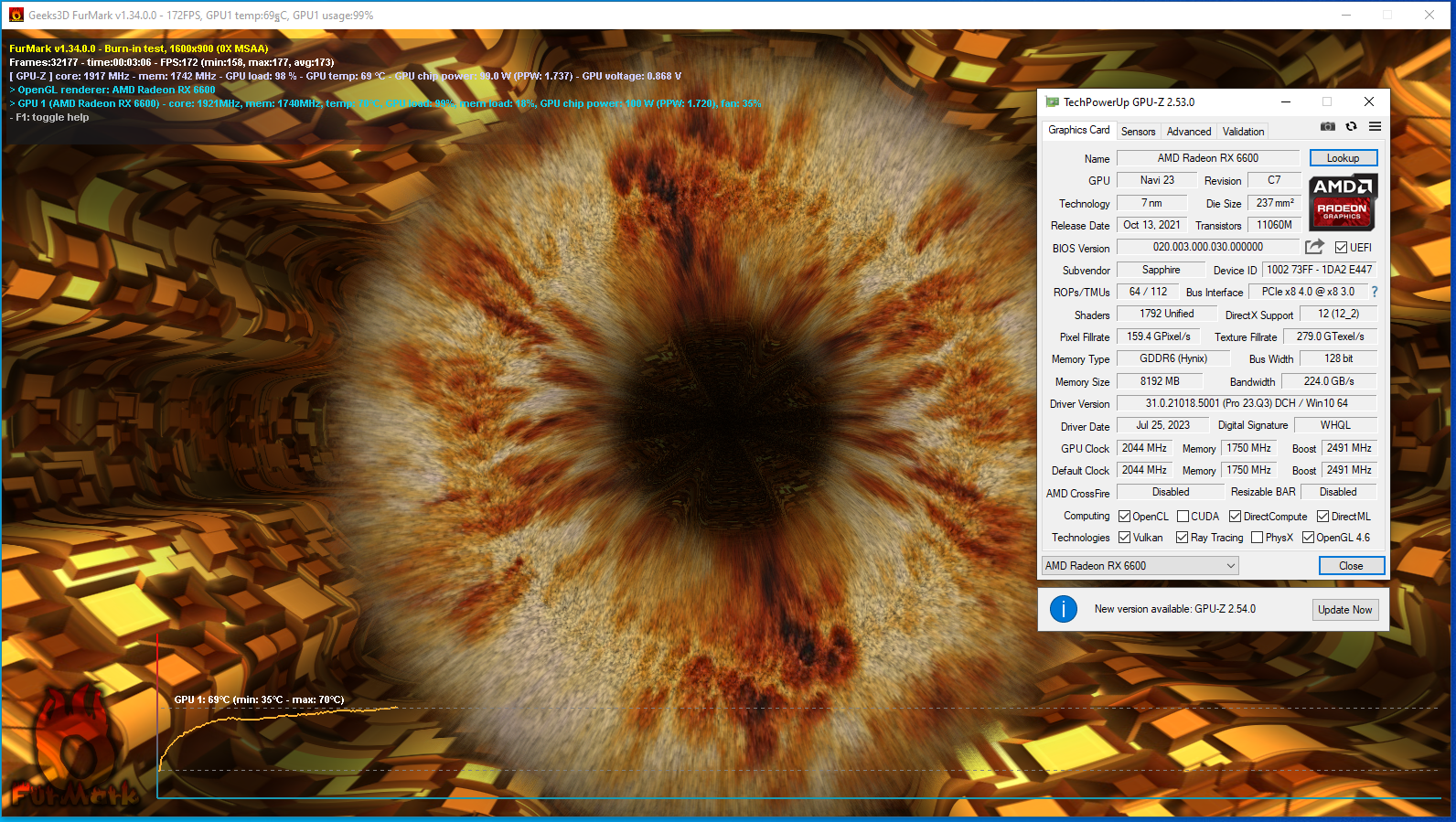This screenshot has height=822, width=1456.
Task: Switch to the Sensors tab
Action: tap(1138, 132)
